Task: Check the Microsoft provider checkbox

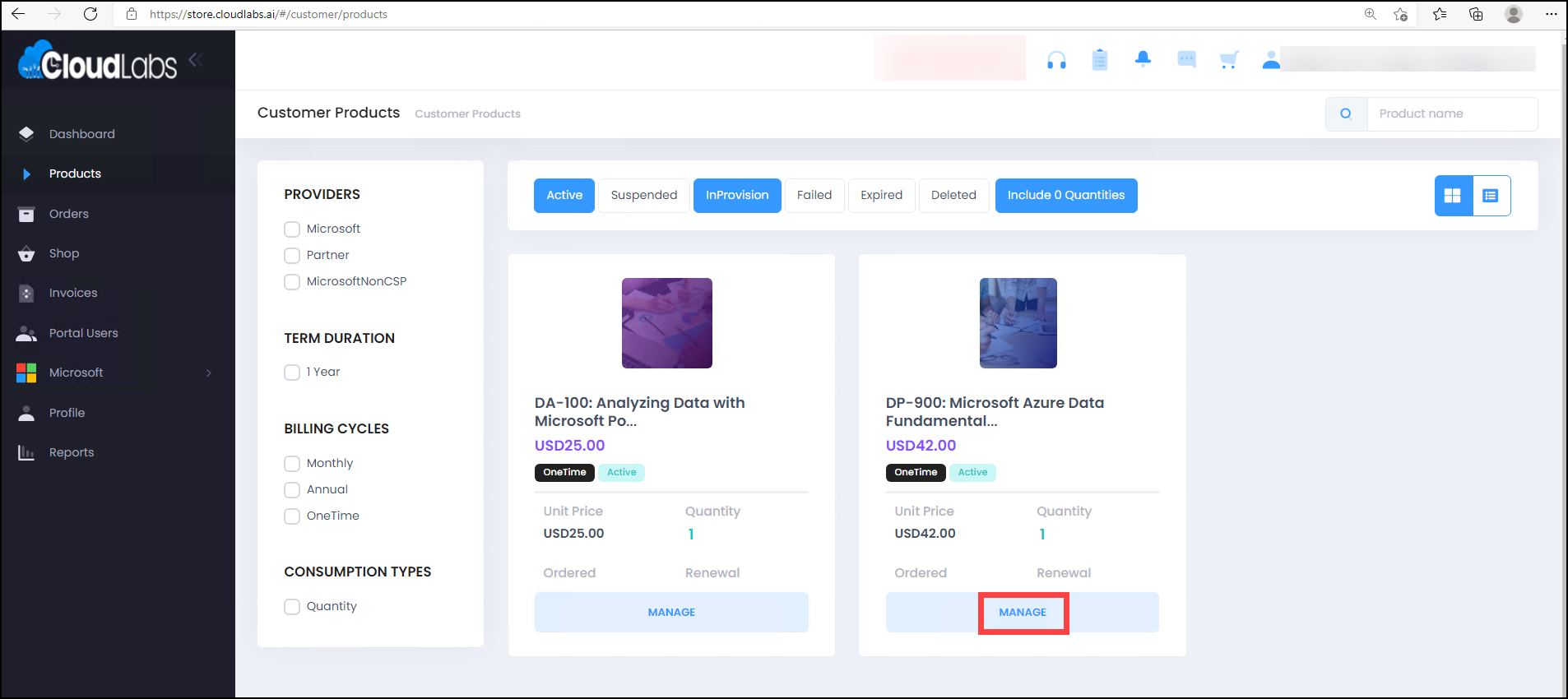Action: pyautogui.click(x=292, y=229)
